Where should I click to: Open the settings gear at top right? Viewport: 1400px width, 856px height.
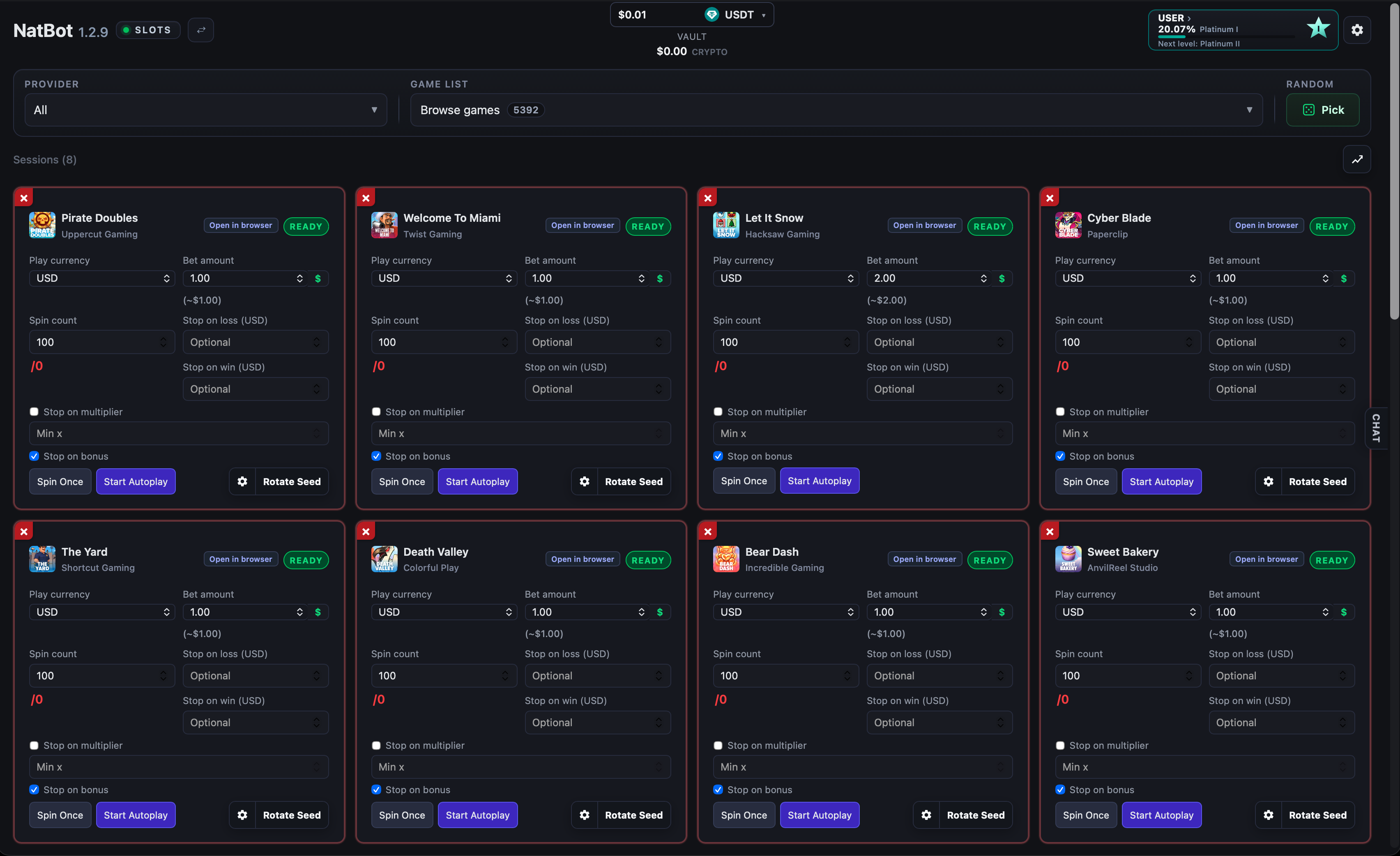pos(1357,30)
